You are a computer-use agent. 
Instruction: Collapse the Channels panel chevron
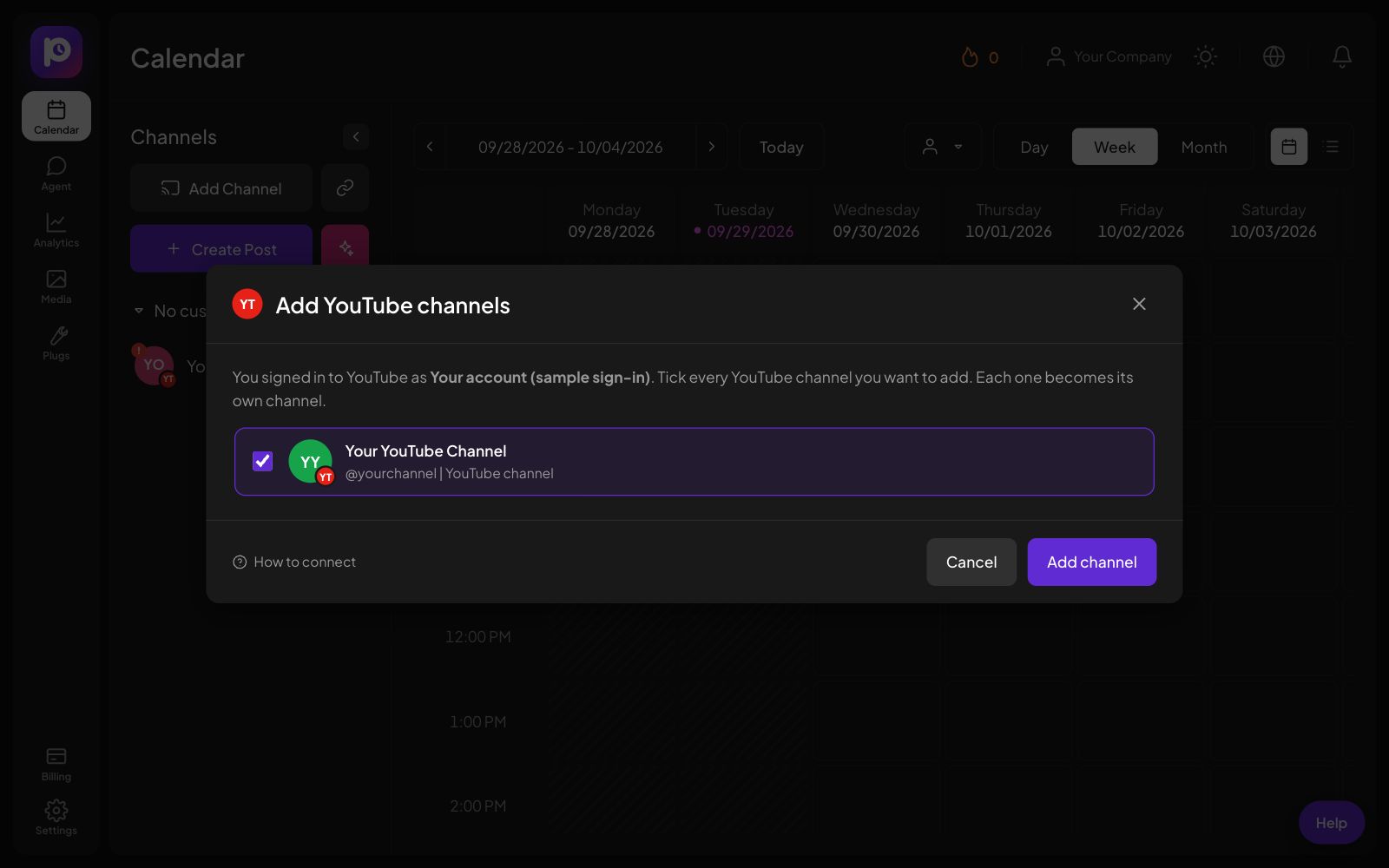point(356,137)
